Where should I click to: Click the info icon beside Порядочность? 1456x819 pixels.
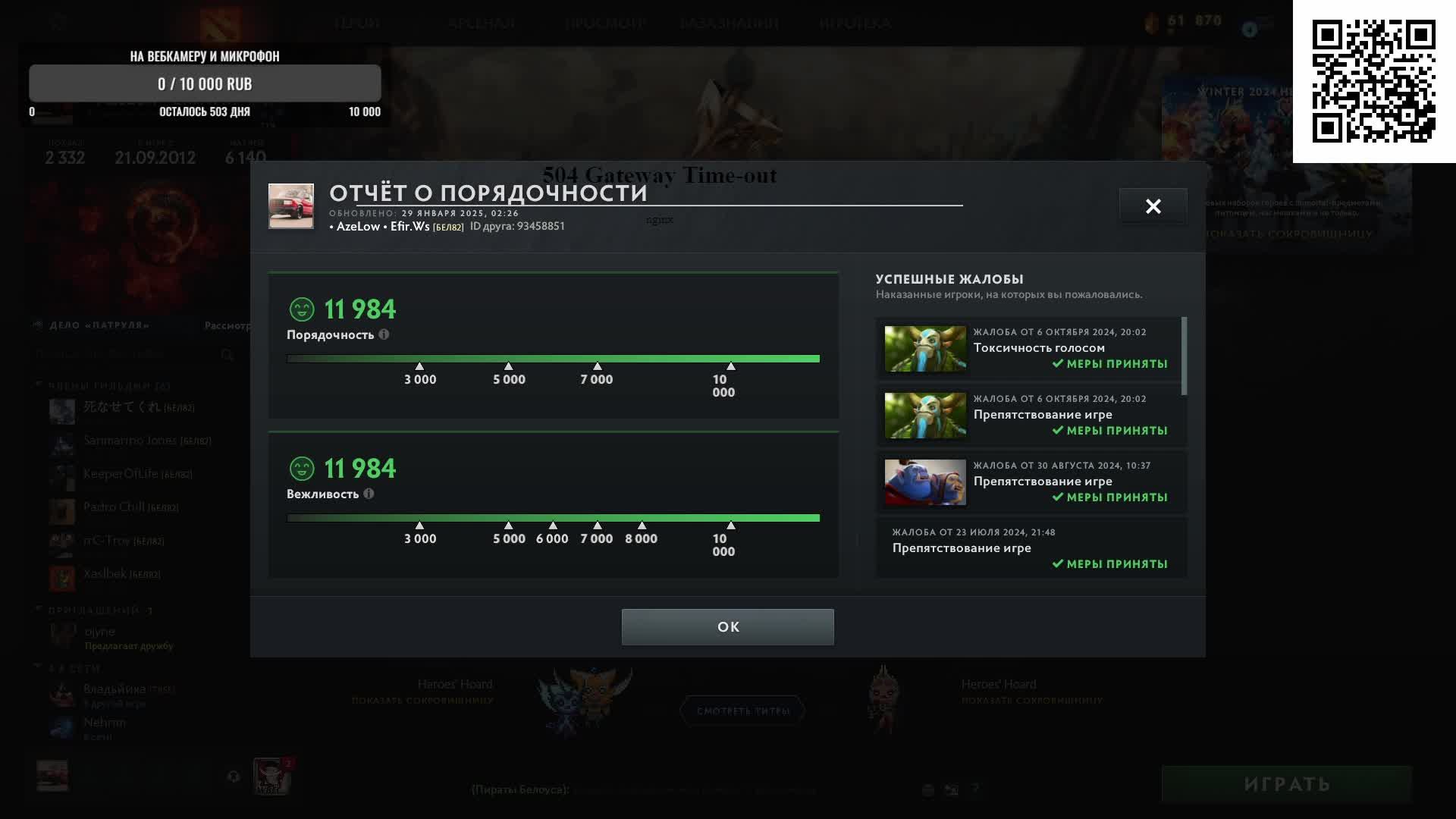384,334
